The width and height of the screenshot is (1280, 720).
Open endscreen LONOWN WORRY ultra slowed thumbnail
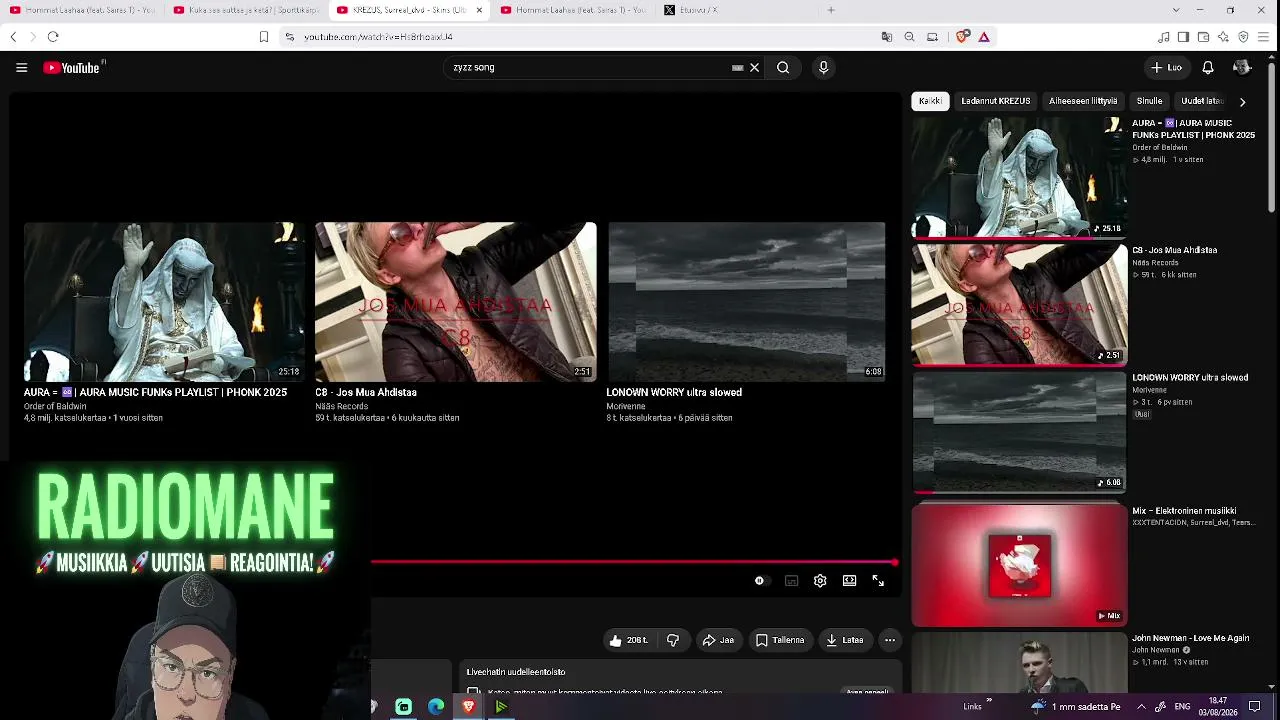746,302
